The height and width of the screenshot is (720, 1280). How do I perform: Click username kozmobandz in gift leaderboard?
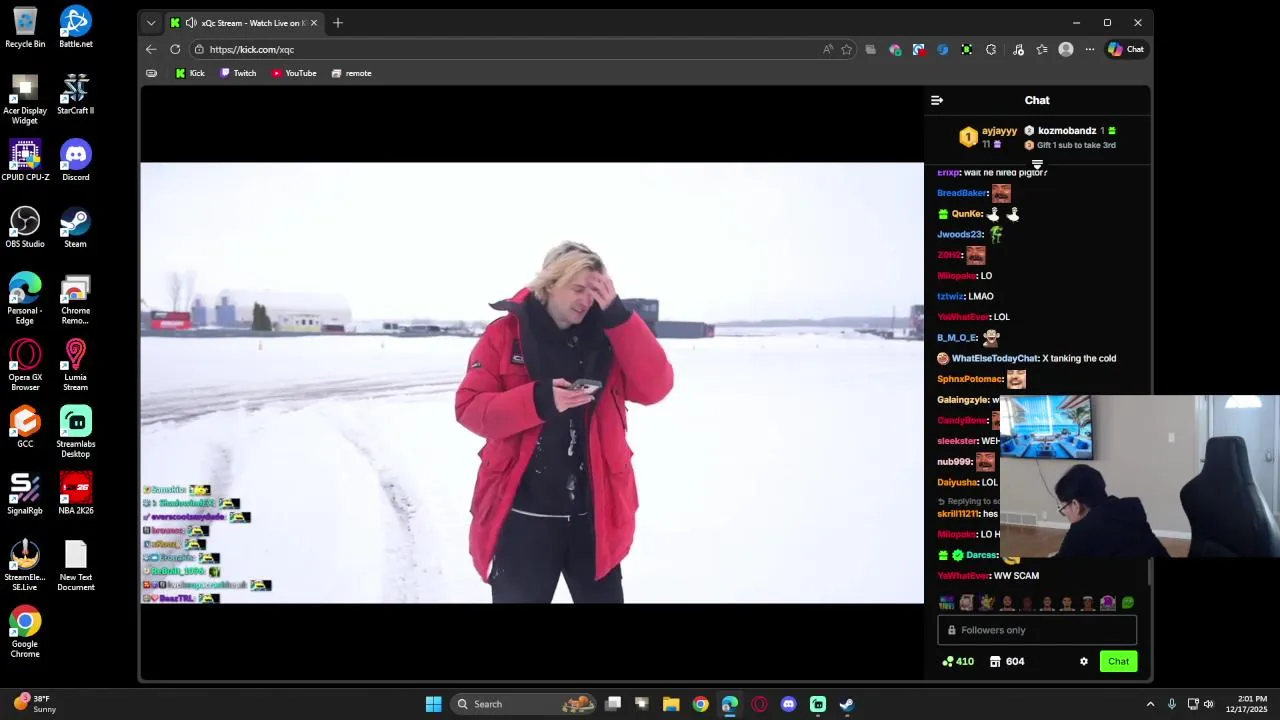[1067, 131]
